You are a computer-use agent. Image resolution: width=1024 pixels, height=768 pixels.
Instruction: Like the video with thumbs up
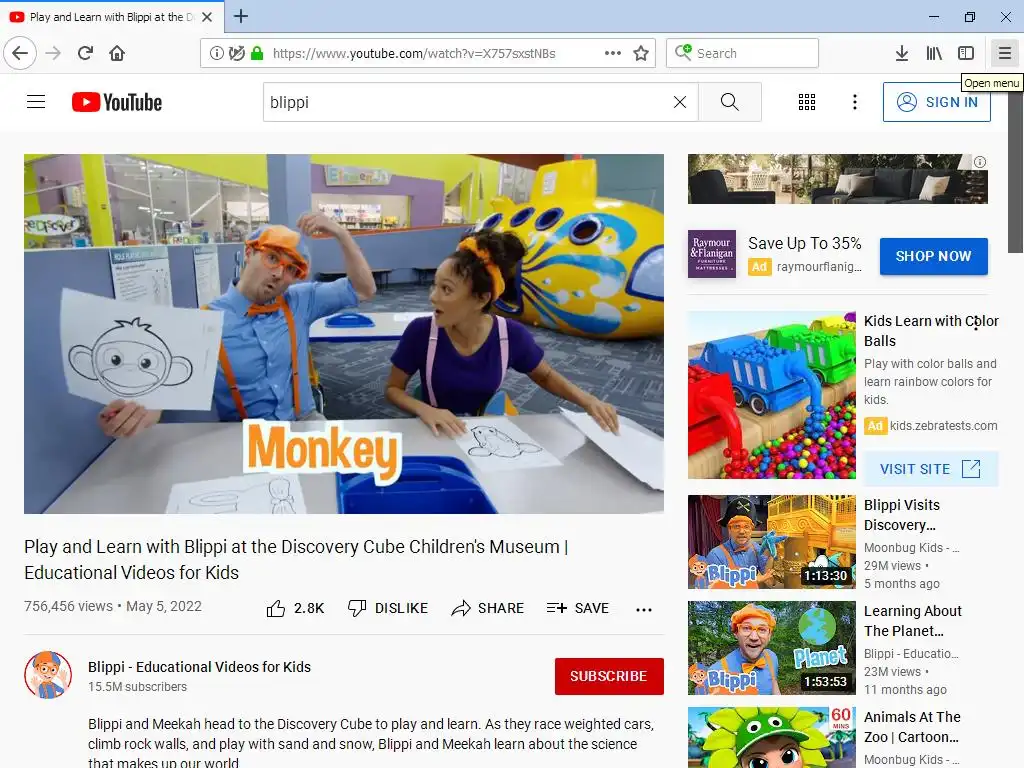point(295,608)
